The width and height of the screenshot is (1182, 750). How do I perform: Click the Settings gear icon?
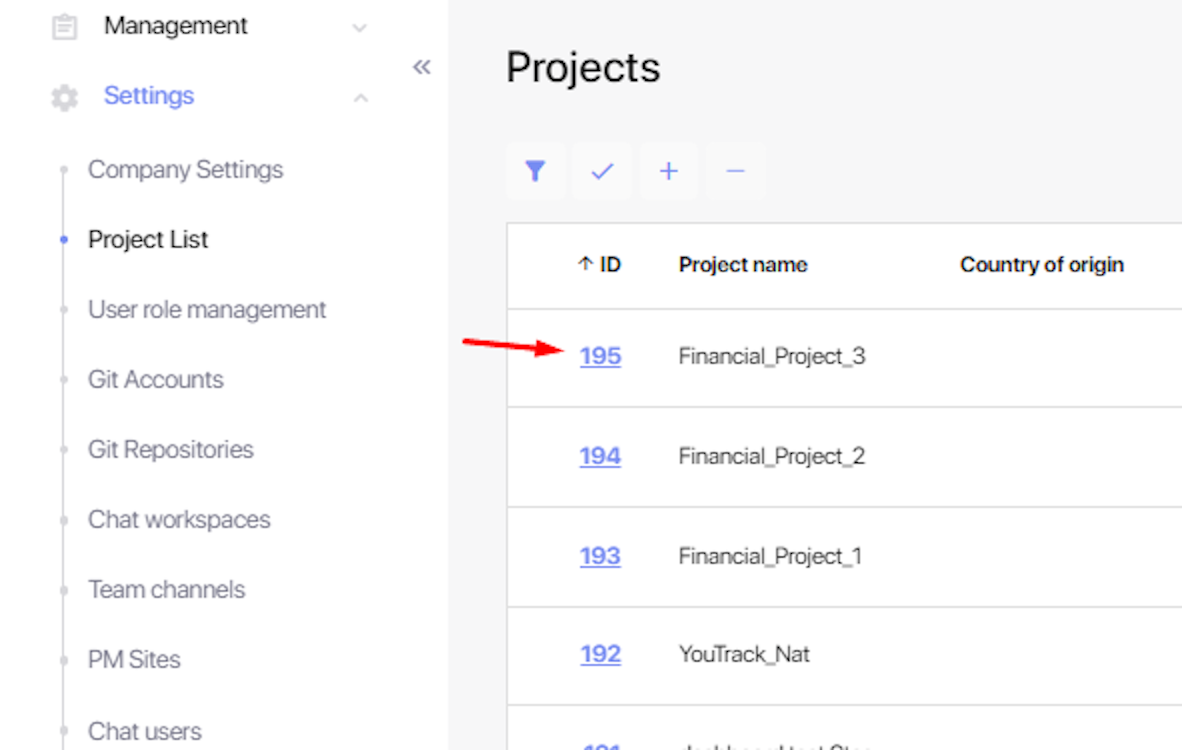pyautogui.click(x=65, y=97)
